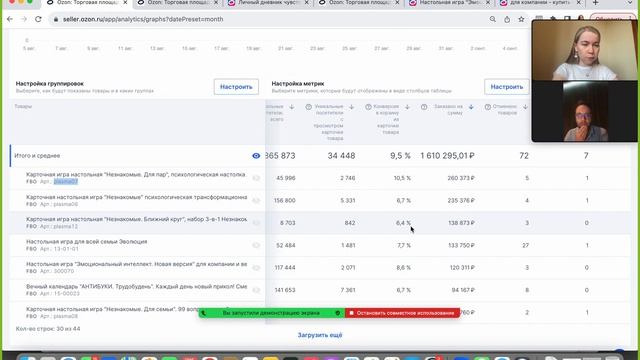Close the 'для компании - купить' tab
Screen dimensions: 640x360
578,3
